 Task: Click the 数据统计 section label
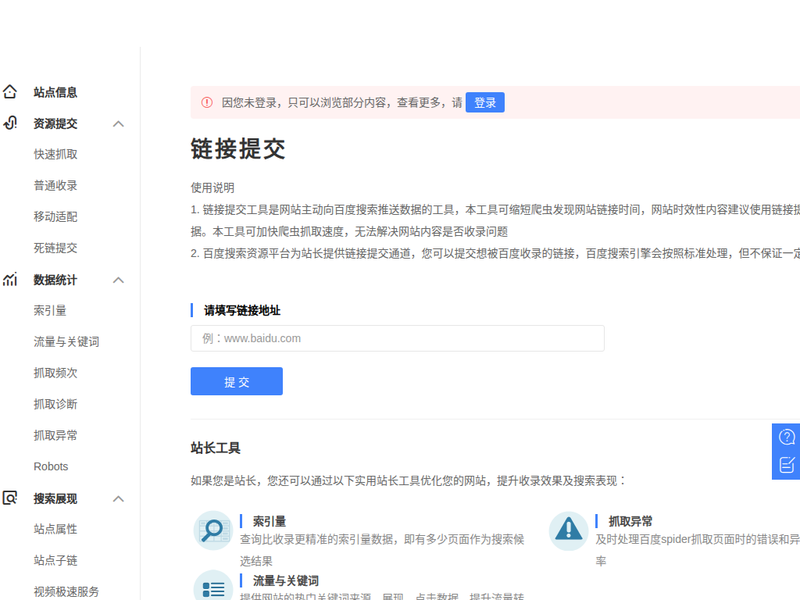tap(55, 280)
